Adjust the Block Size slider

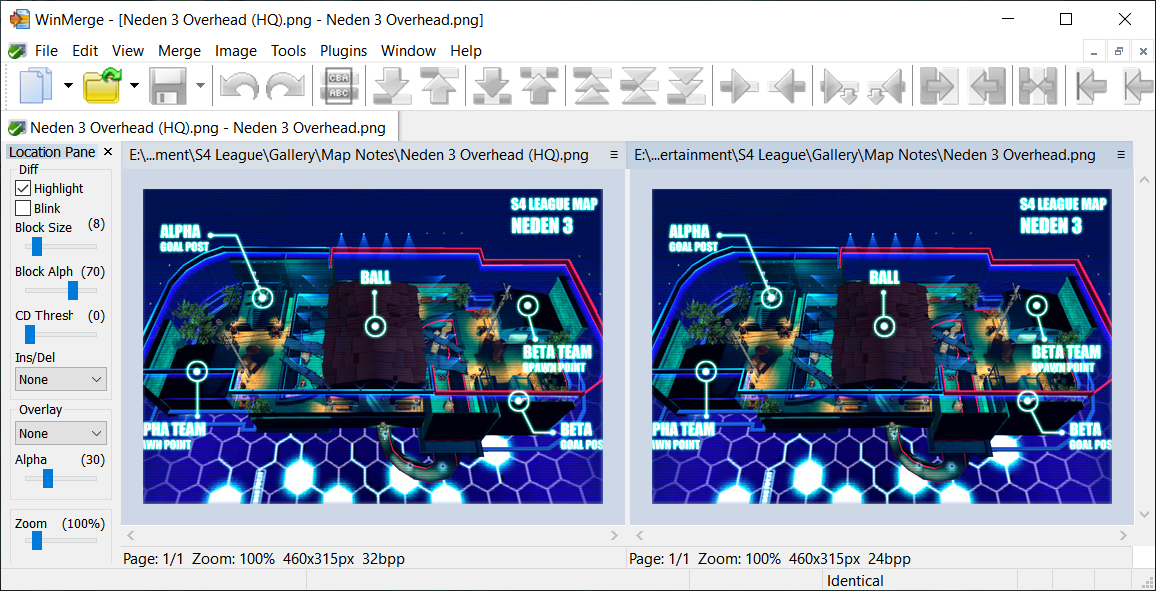pyautogui.click(x=37, y=246)
